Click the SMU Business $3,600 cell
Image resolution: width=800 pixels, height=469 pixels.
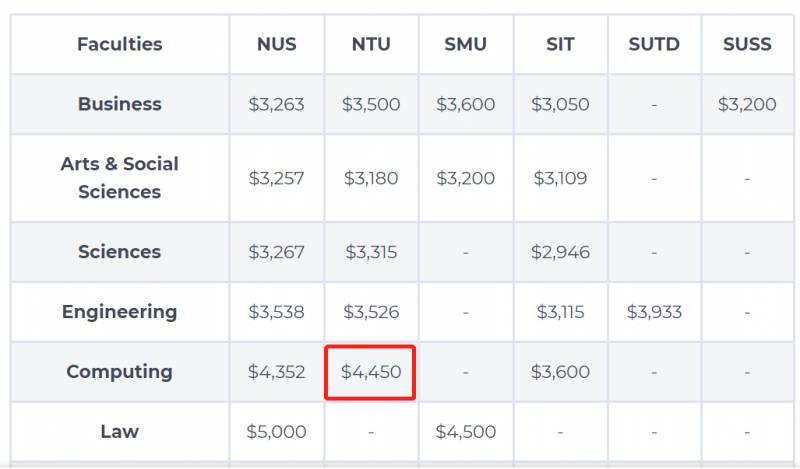[466, 104]
